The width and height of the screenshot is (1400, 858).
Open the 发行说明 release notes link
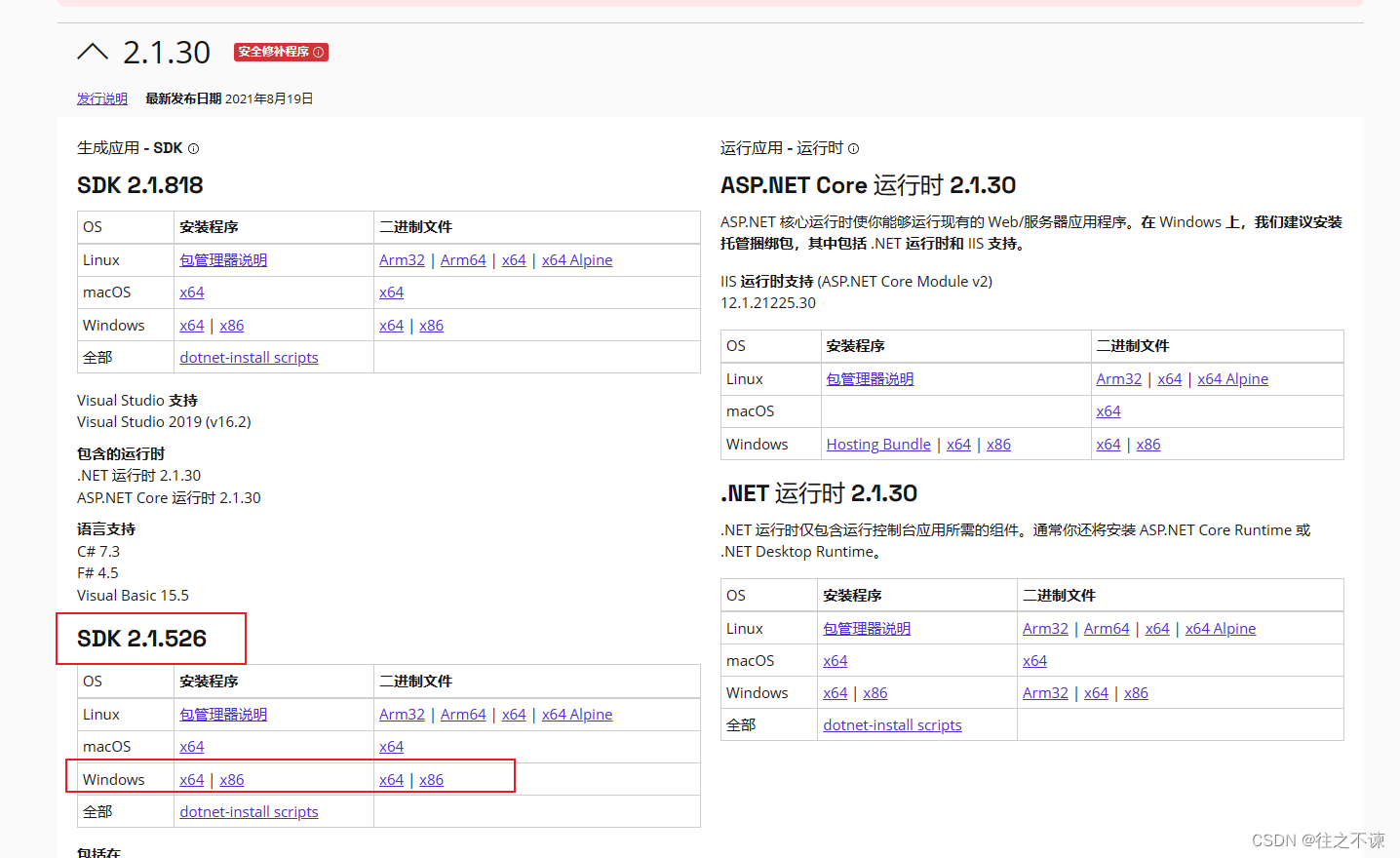102,98
